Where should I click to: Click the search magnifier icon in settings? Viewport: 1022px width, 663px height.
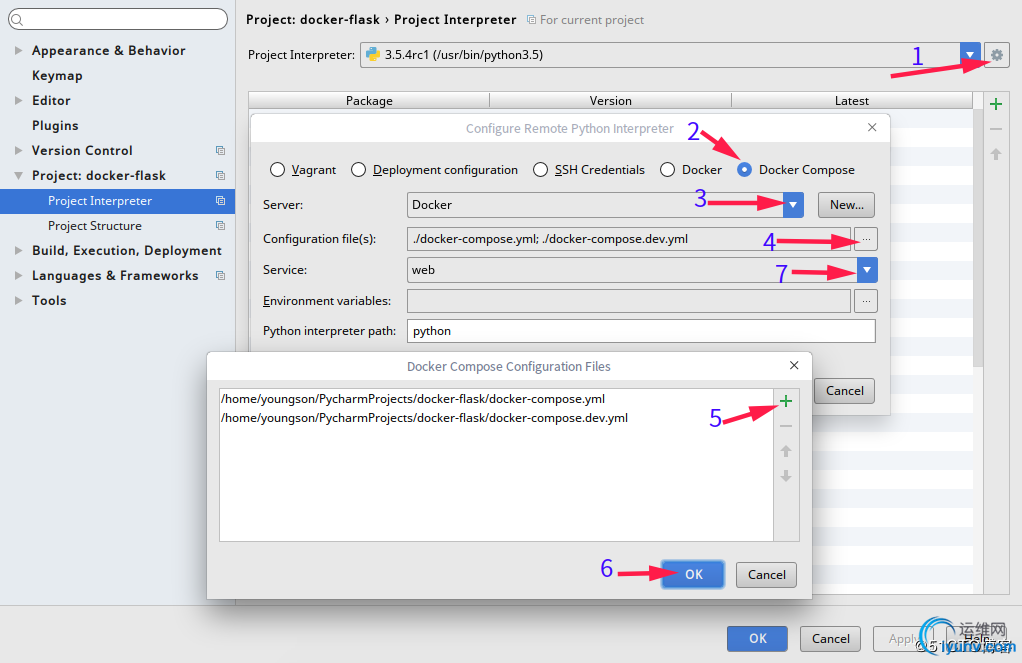coord(18,20)
